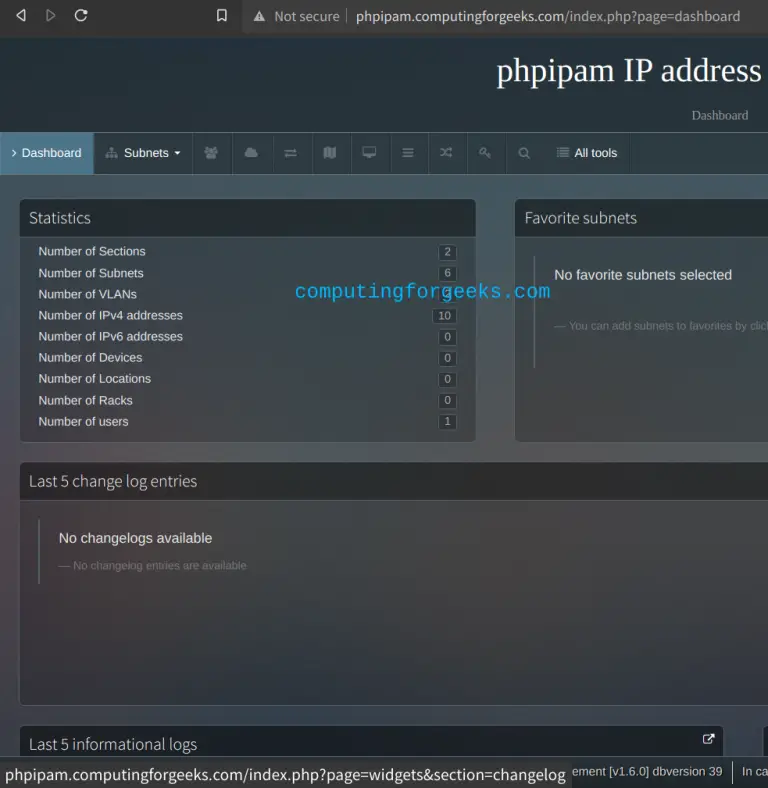Click the shuffle arrows icon in navbar
This screenshot has height=788, width=768.
coord(446,153)
